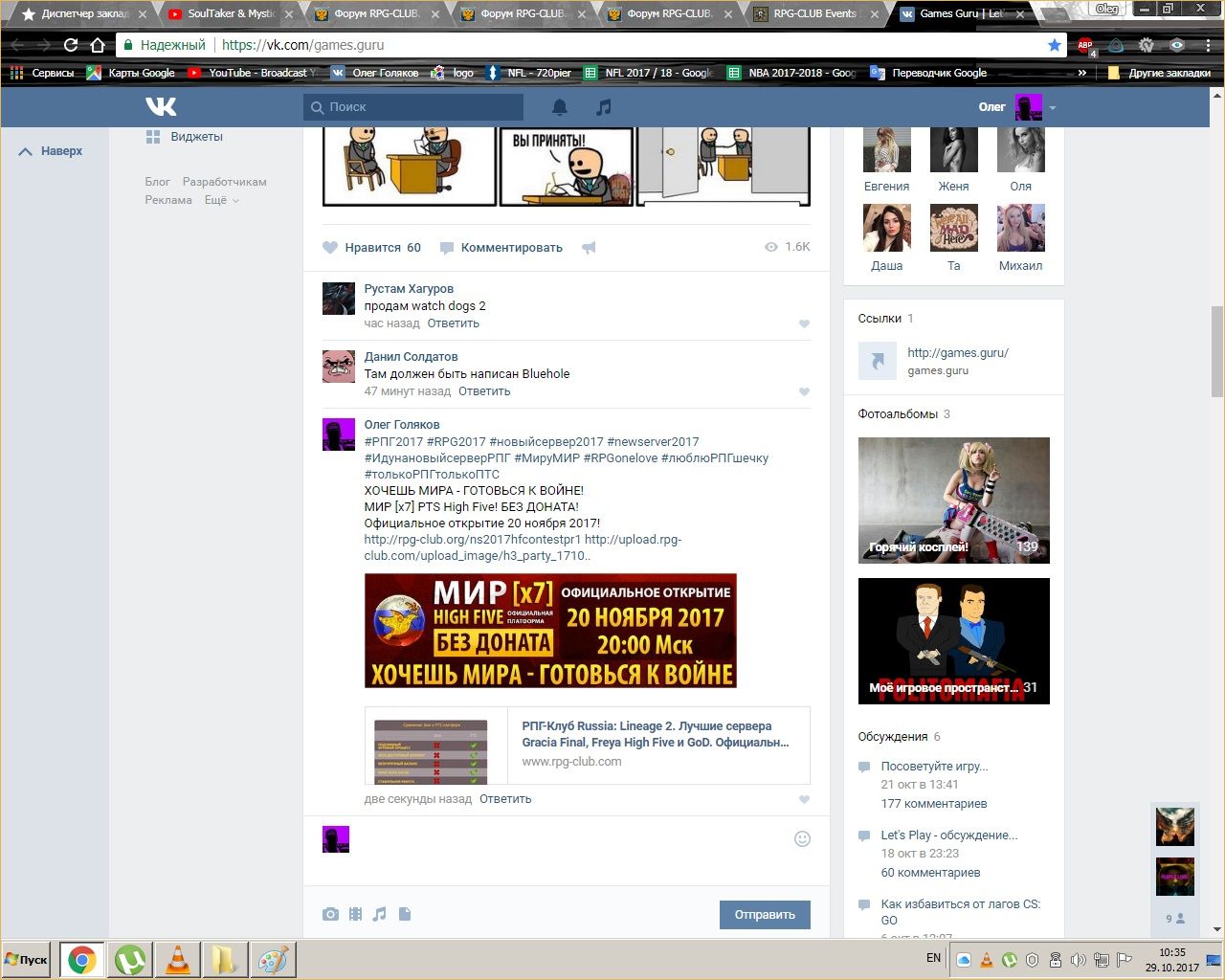This screenshot has height=980, width=1225.
Task: Like the post via Нравится heart
Action: (x=330, y=248)
